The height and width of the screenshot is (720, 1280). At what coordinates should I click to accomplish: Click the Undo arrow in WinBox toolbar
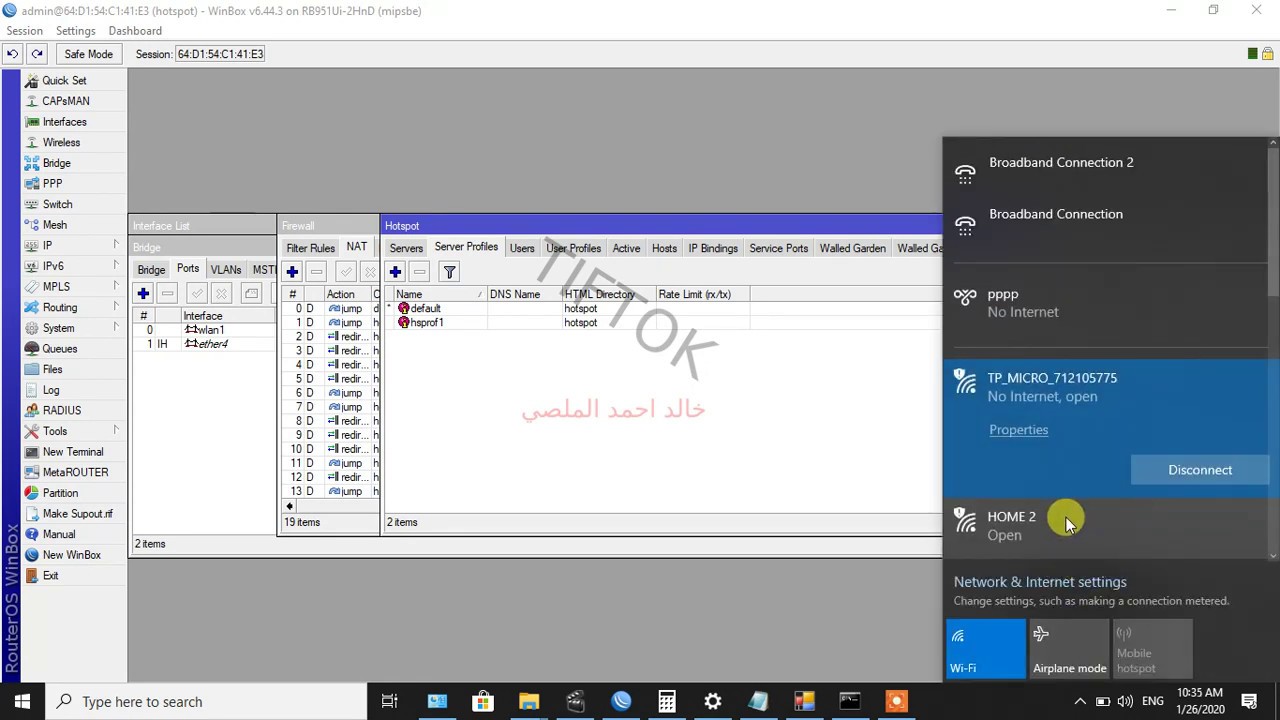(13, 54)
